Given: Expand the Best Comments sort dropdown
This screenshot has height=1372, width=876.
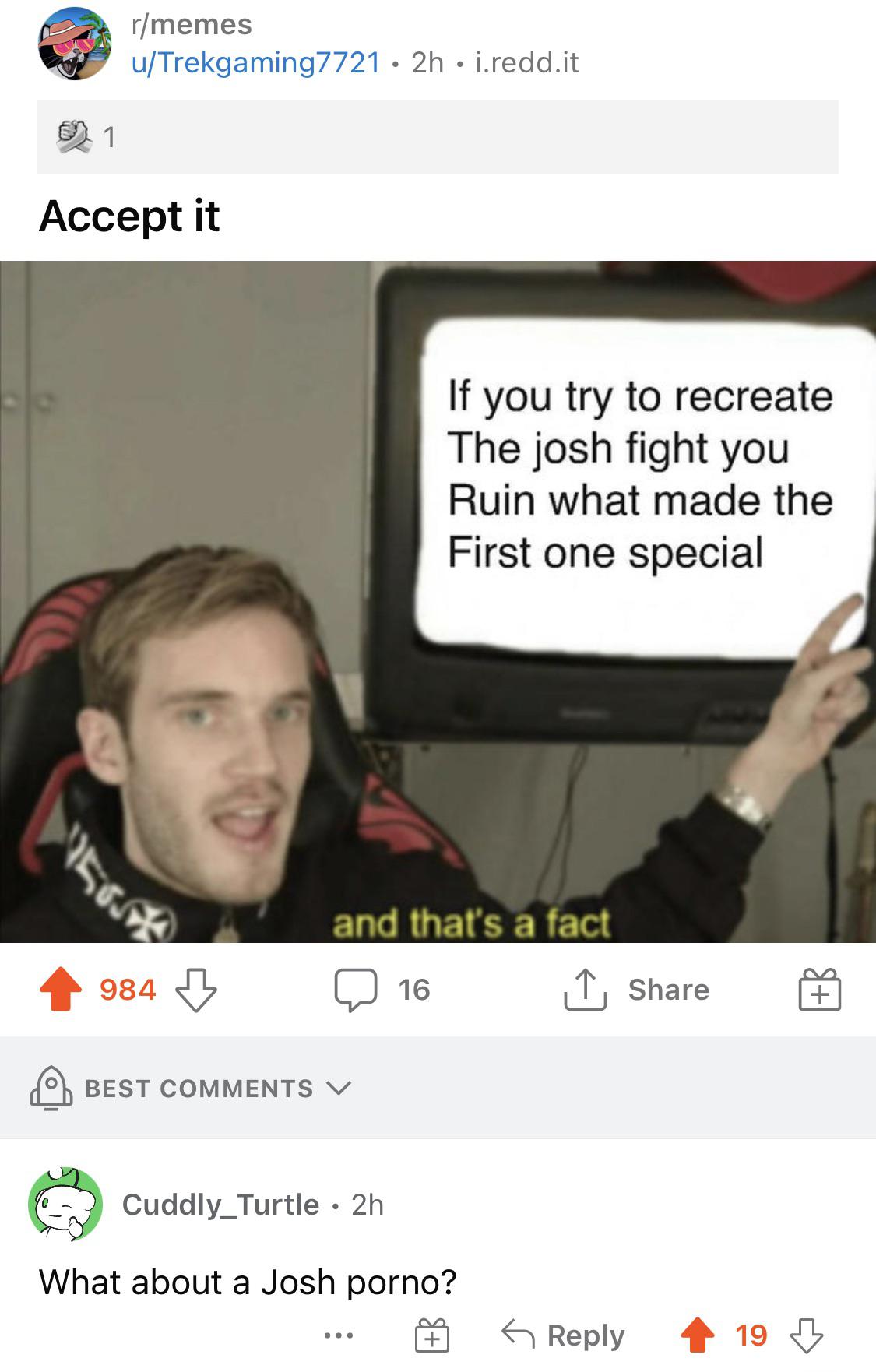Looking at the screenshot, I should 191,1088.
